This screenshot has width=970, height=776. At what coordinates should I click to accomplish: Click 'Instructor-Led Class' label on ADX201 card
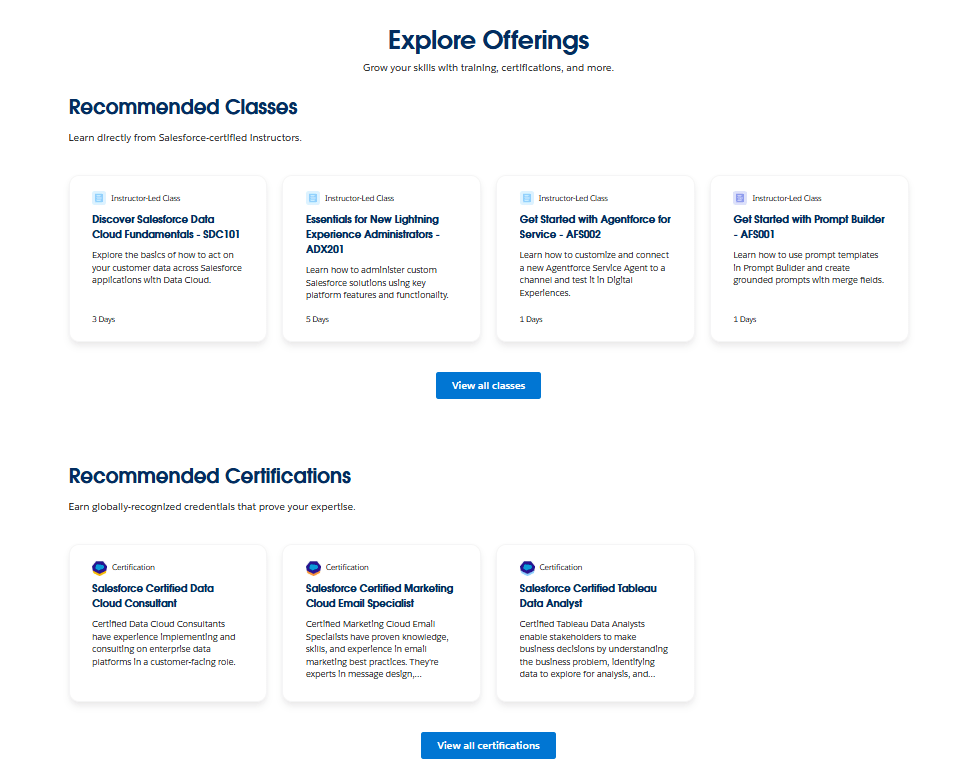359,199
